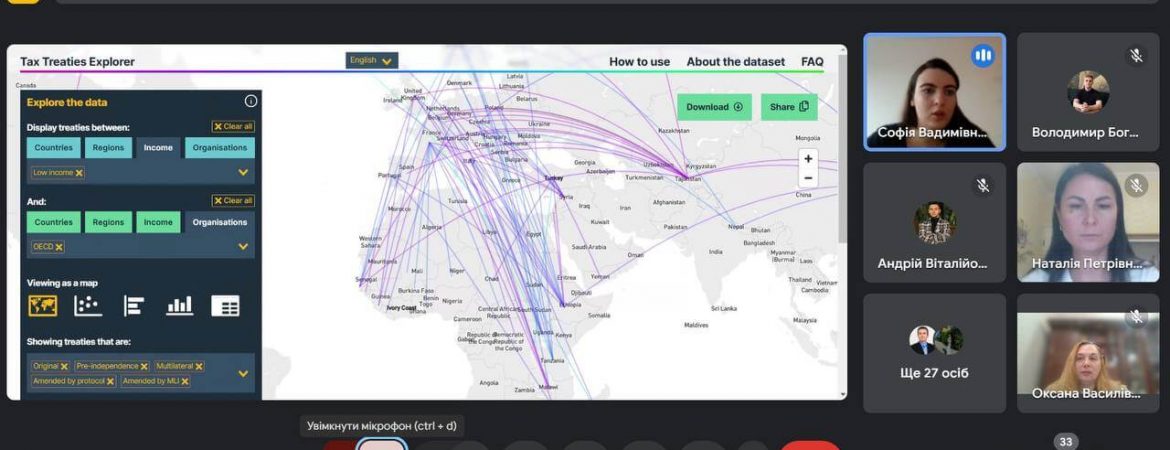1170x450 pixels.
Task: Zoom in on the map with plus
Action: (x=808, y=158)
